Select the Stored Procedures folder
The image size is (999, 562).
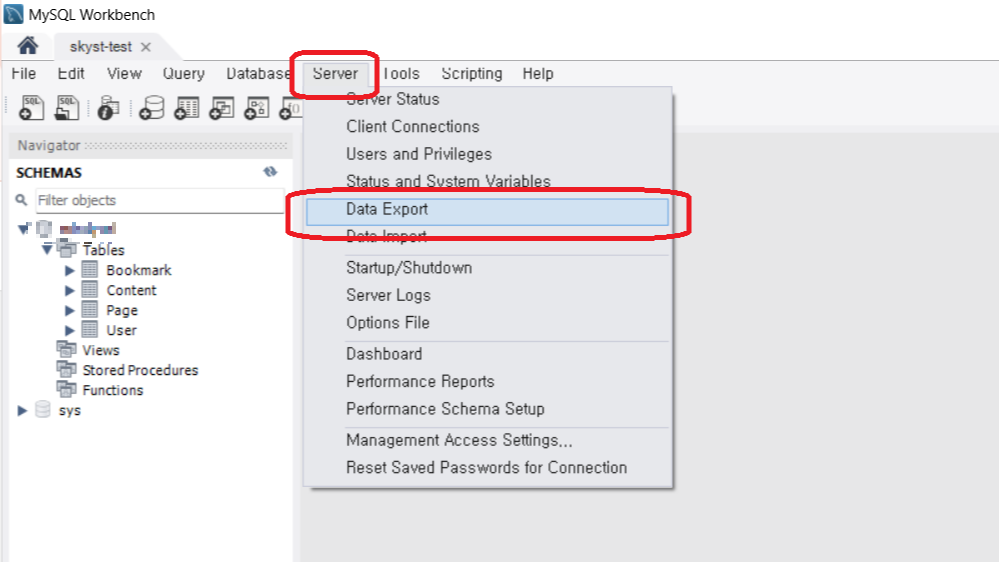click(x=140, y=370)
